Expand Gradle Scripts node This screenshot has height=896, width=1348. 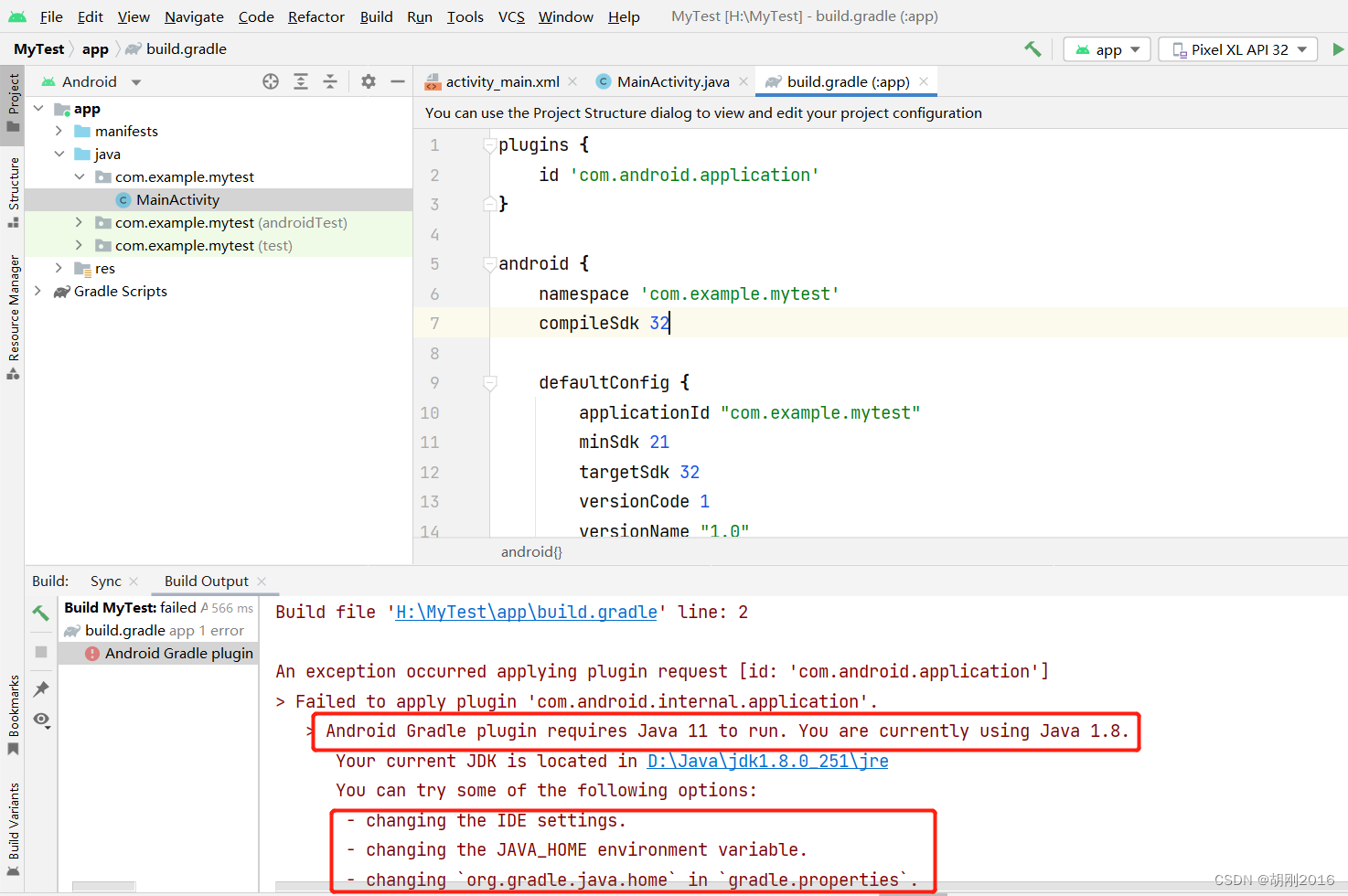[x=38, y=291]
